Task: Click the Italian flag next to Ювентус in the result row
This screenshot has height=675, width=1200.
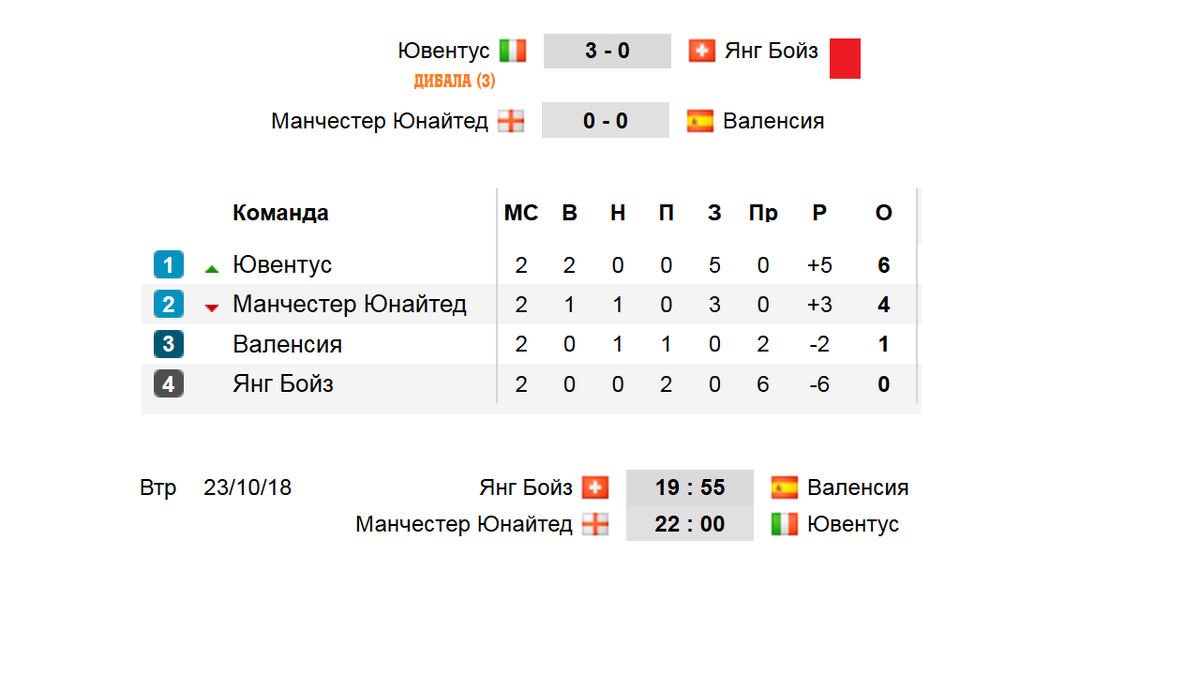Action: coord(513,51)
